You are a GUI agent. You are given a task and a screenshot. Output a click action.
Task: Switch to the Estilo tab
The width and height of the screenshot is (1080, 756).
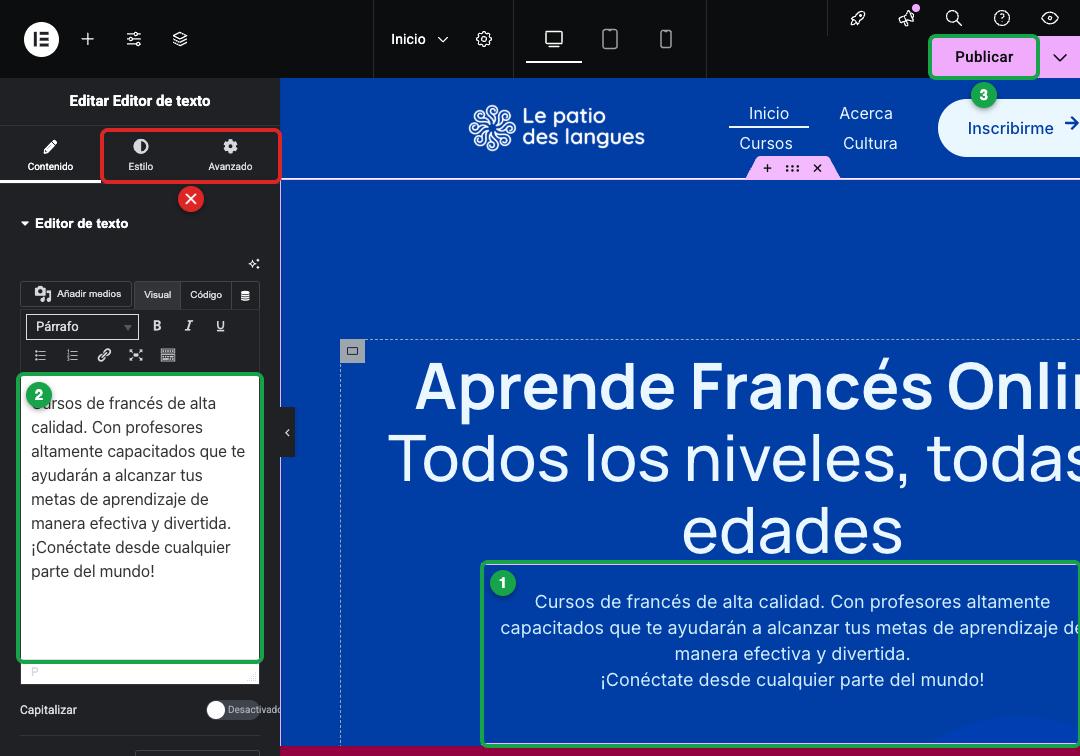click(141, 155)
